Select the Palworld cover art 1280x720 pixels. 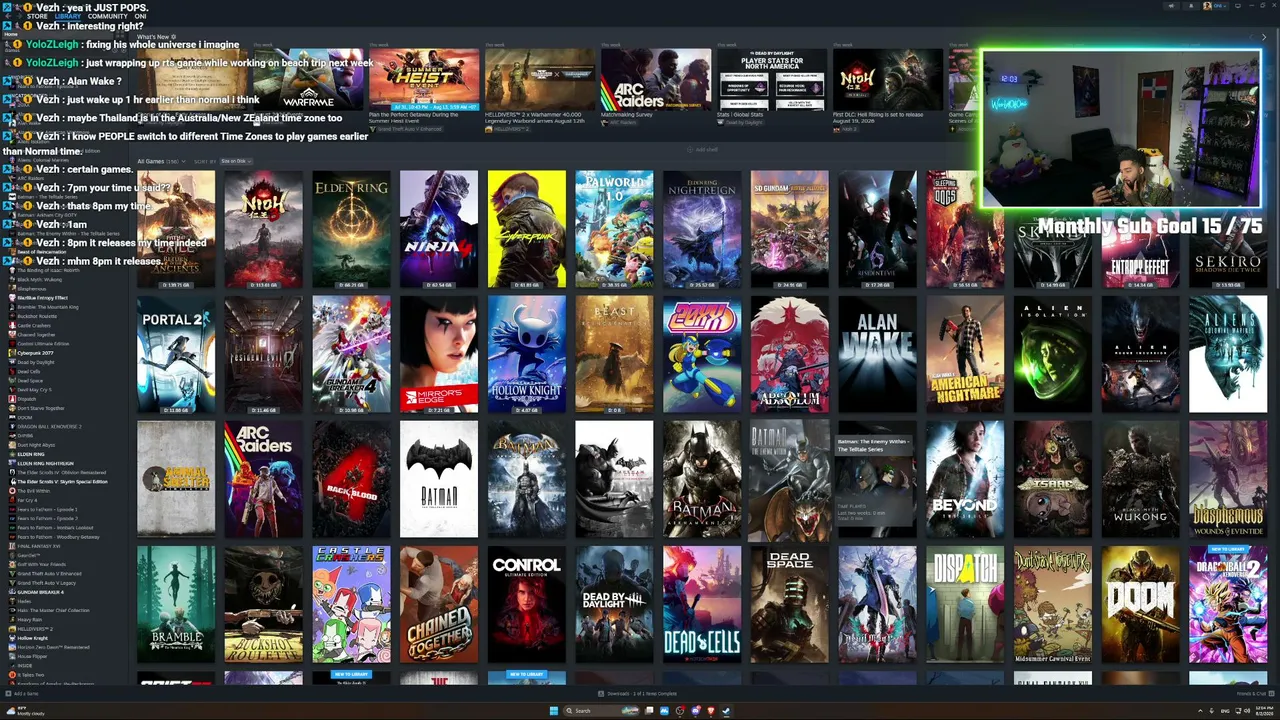pos(614,229)
